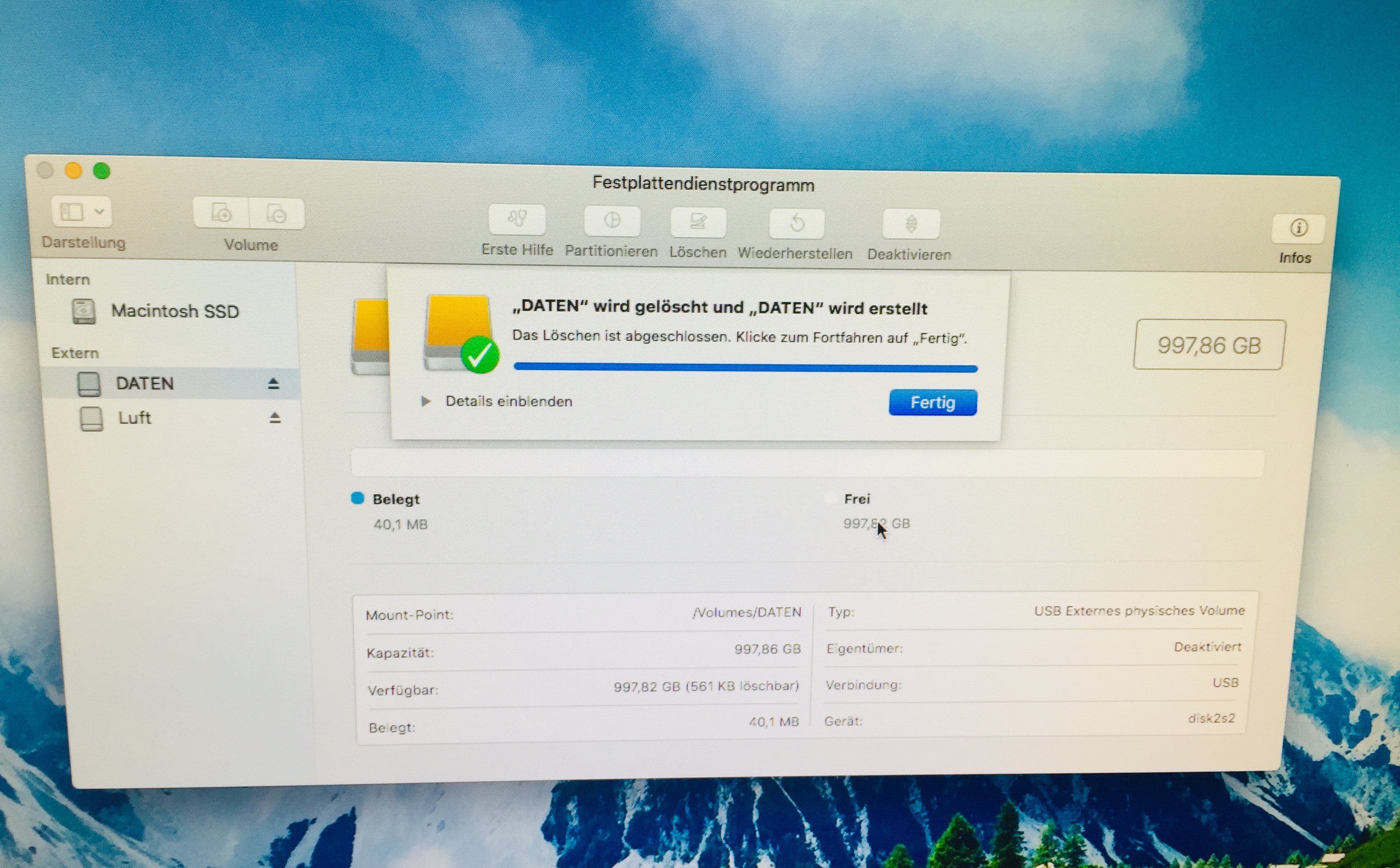The image size is (1400, 868).
Task: Click the blue Belegt color dot
Action: click(x=357, y=498)
